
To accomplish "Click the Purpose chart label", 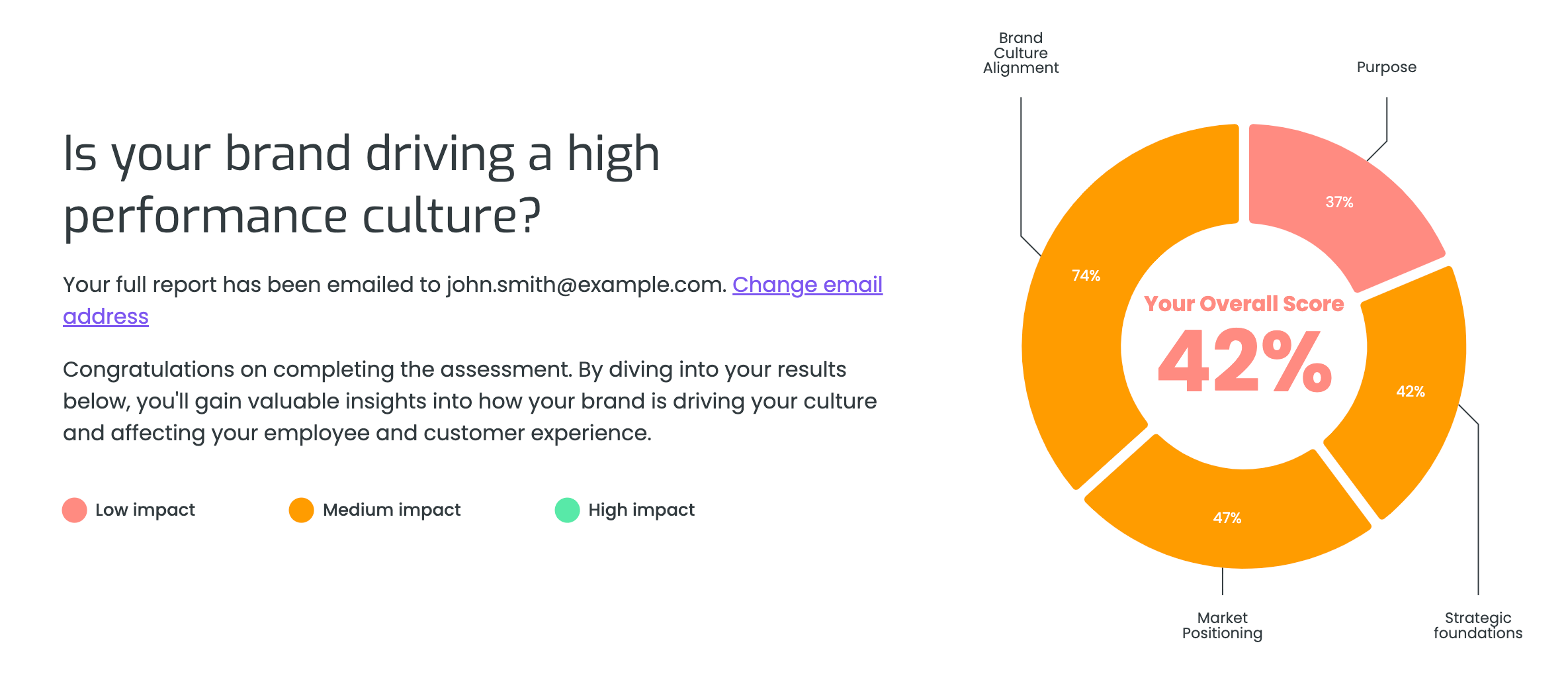I will 1387,67.
